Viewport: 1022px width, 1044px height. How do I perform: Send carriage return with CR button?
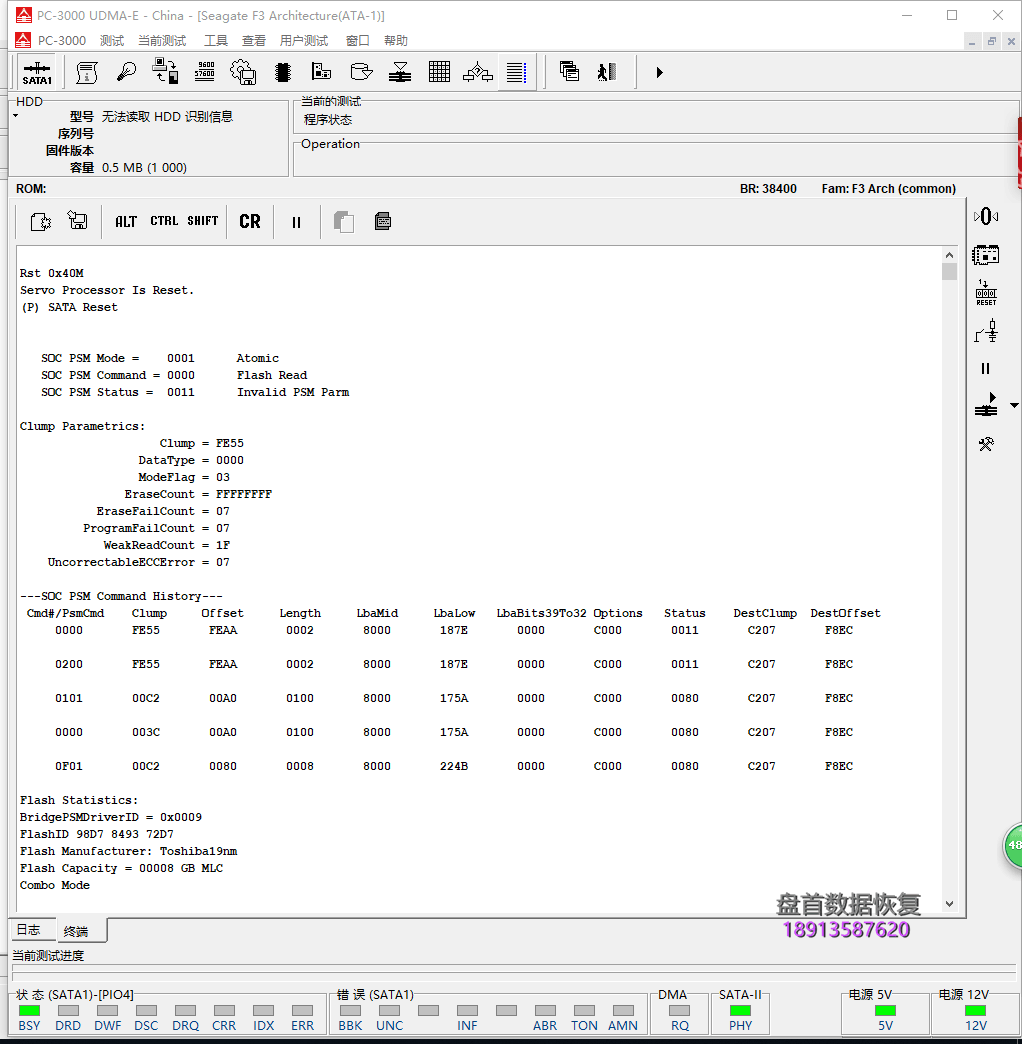(250, 221)
